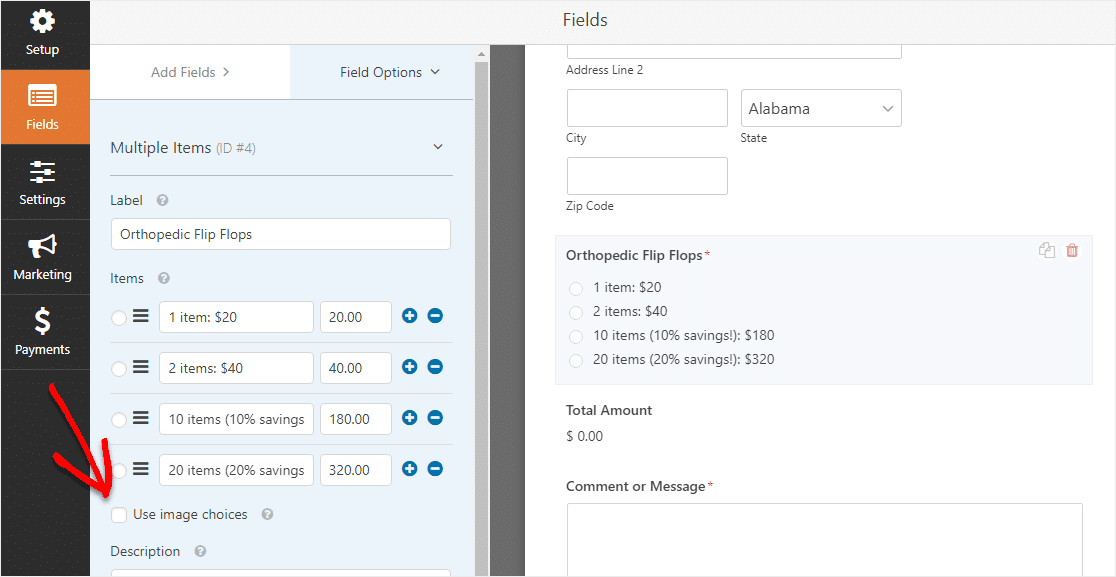Click the 'Orthopedic Flip Flops' preview heading

point(633,255)
